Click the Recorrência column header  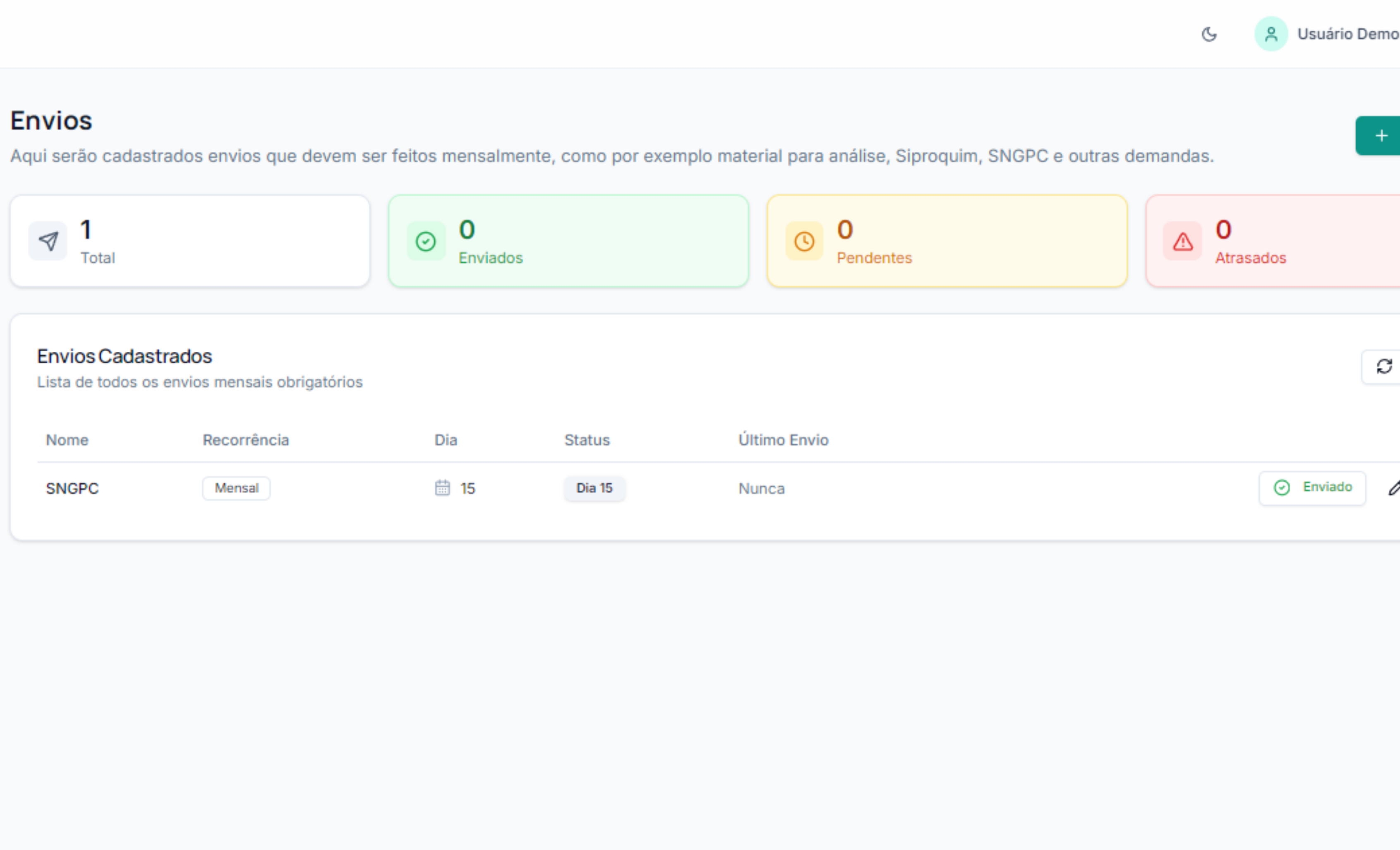click(x=245, y=440)
